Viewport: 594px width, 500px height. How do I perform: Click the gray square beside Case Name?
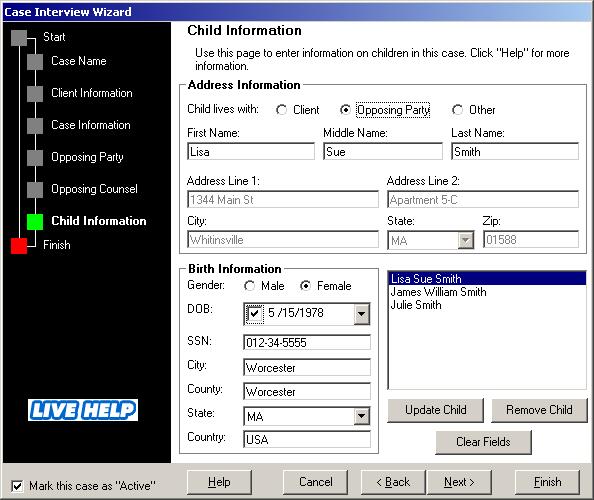(x=35, y=62)
